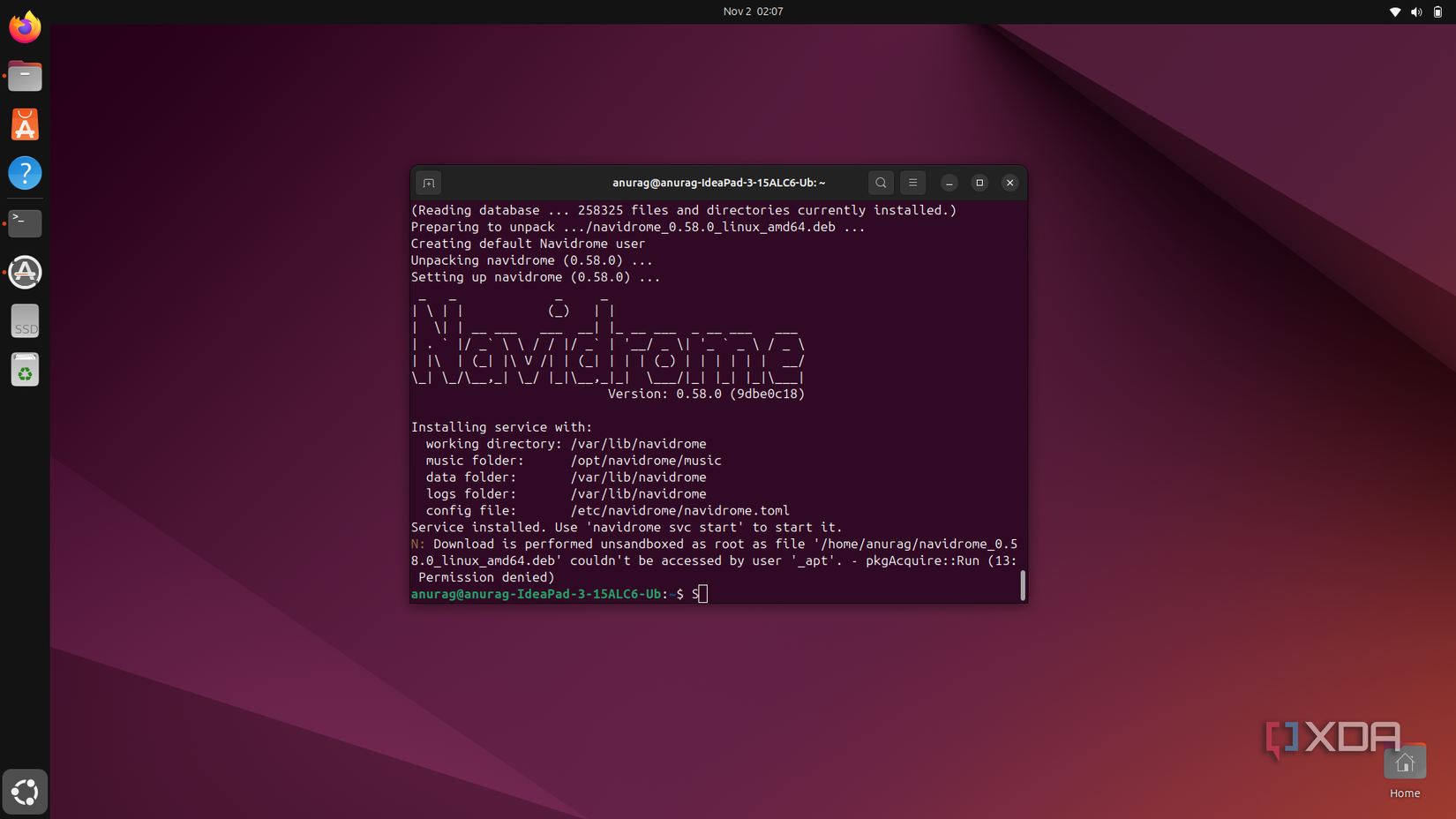Viewport: 1456px width, 819px height.
Task: Open the Help application from the dock
Action: point(25,173)
